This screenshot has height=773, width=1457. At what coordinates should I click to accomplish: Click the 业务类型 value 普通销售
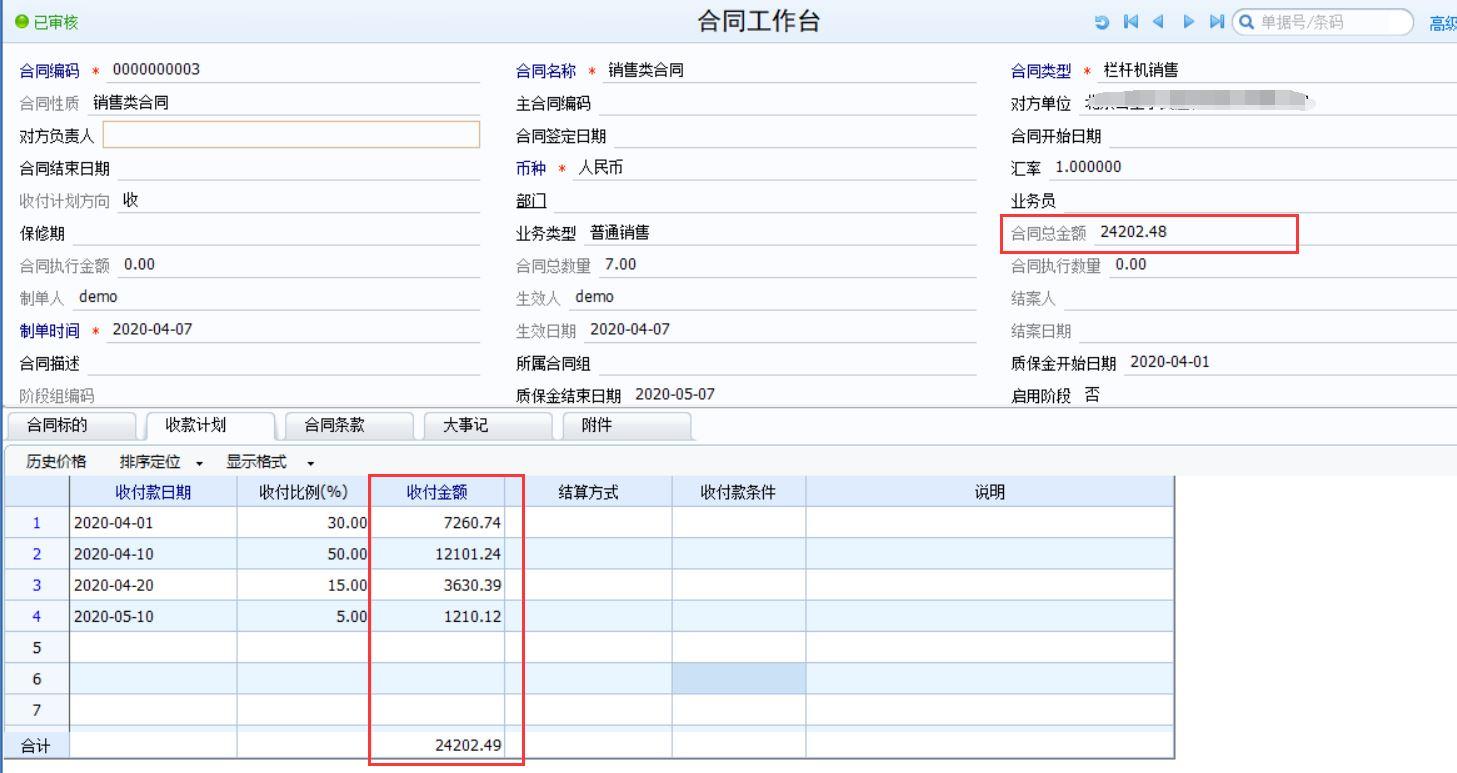point(619,232)
